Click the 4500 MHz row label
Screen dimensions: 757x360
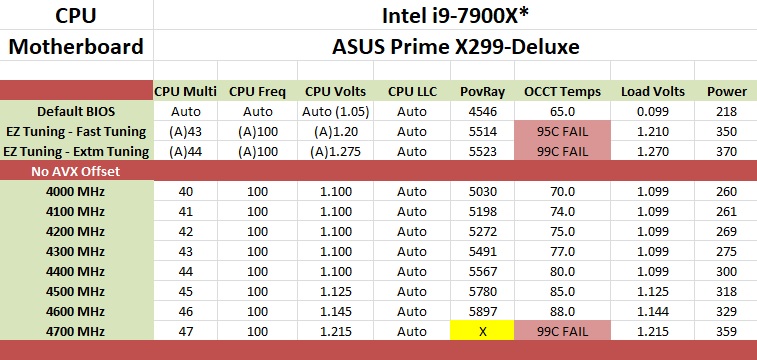(x=76, y=291)
